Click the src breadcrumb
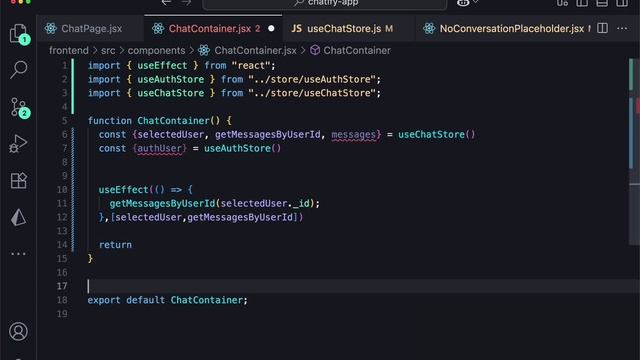 (x=108, y=51)
